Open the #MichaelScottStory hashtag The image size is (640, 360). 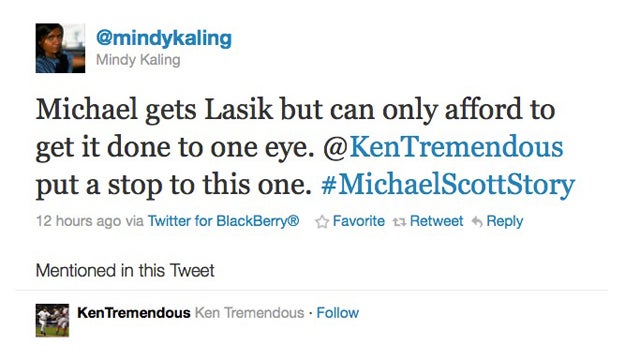click(448, 185)
